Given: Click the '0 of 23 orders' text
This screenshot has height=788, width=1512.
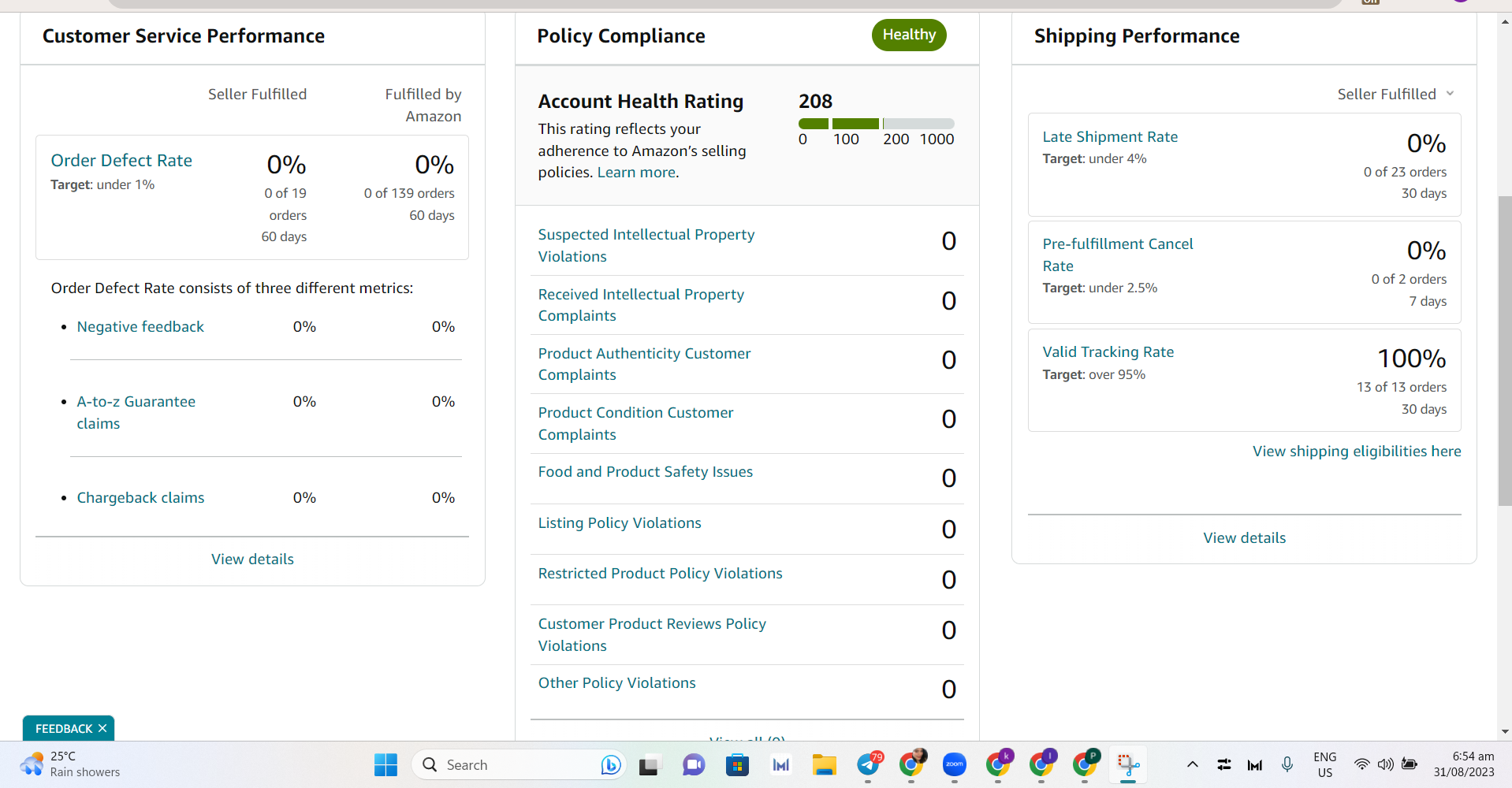Looking at the screenshot, I should [1405, 172].
